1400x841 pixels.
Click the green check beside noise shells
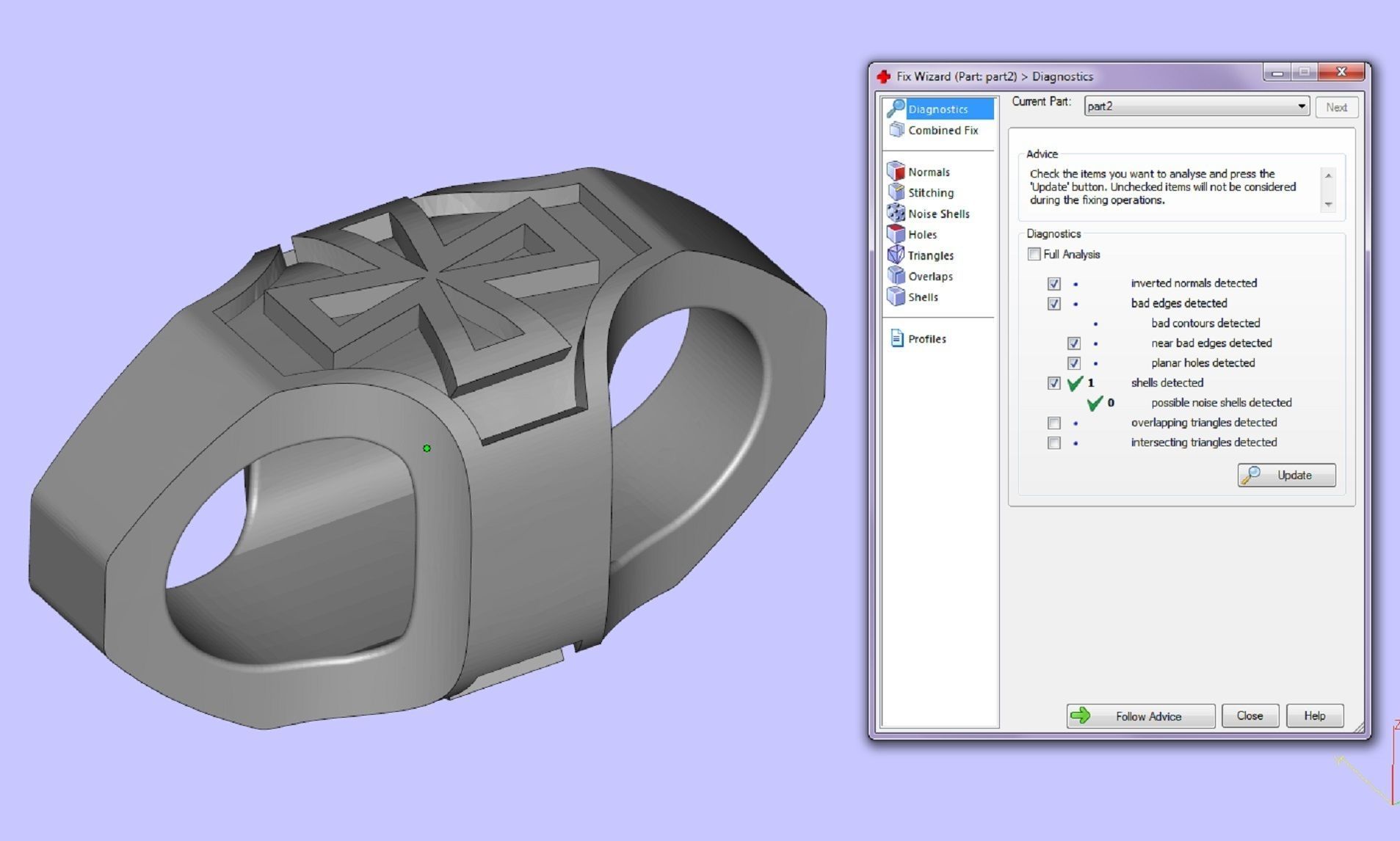point(1095,403)
